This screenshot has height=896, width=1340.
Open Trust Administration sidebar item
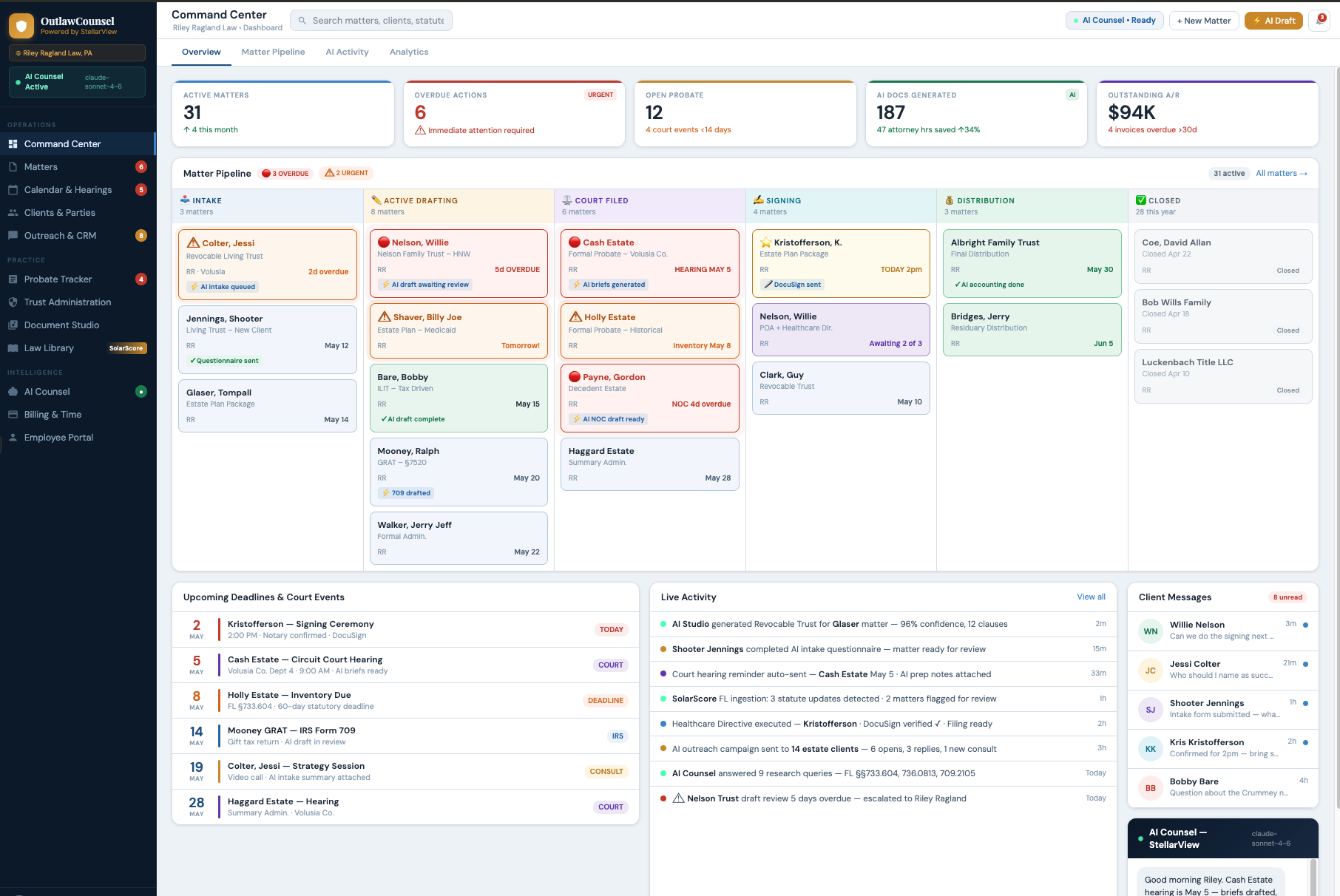coord(67,302)
